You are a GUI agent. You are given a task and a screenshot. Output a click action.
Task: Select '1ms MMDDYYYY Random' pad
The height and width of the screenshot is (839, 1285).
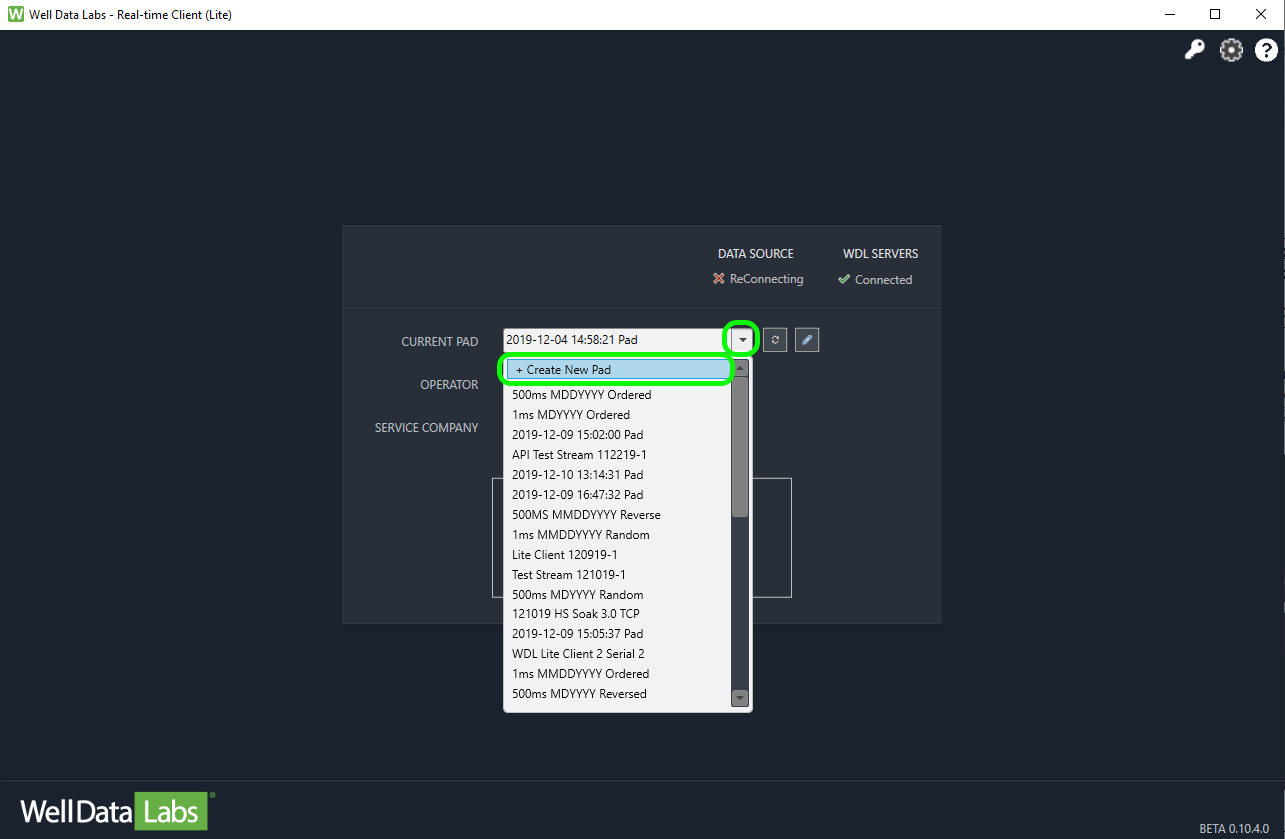618,535
